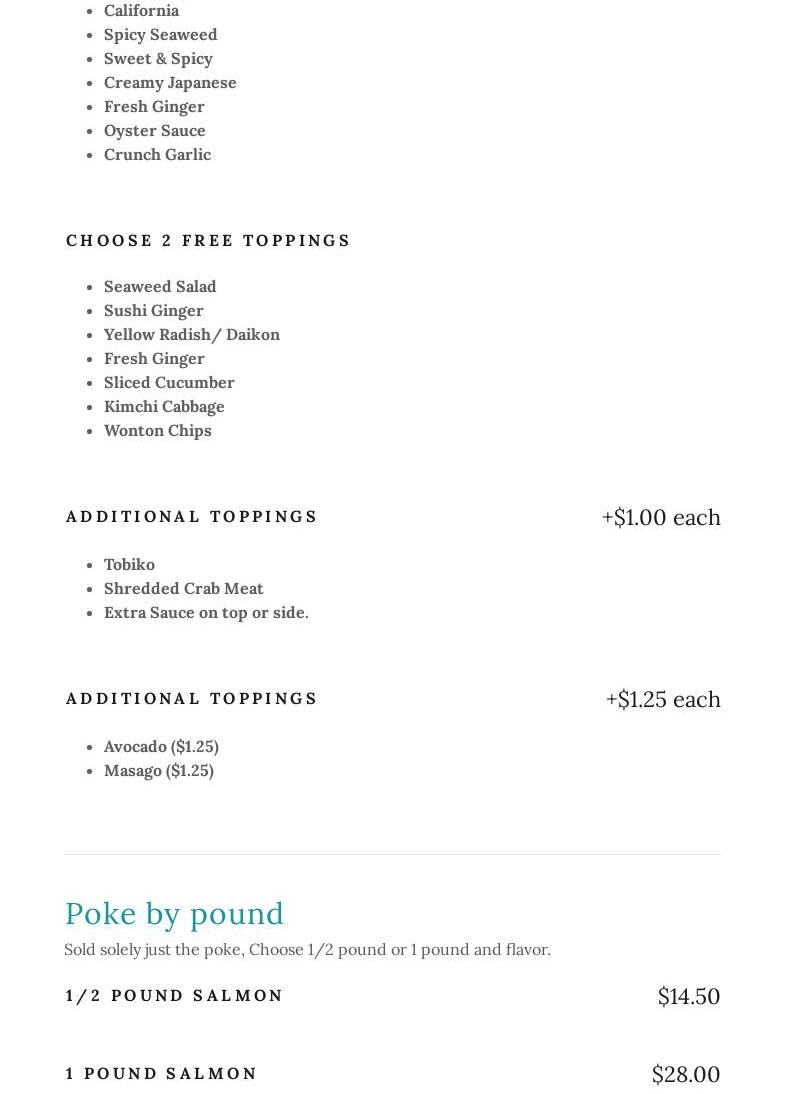
Task: Choose the Creamy Japanese sauce item
Action: point(170,82)
